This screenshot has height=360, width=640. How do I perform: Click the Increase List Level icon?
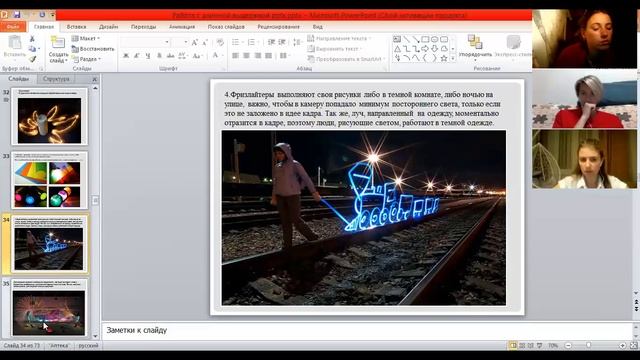[282, 42]
